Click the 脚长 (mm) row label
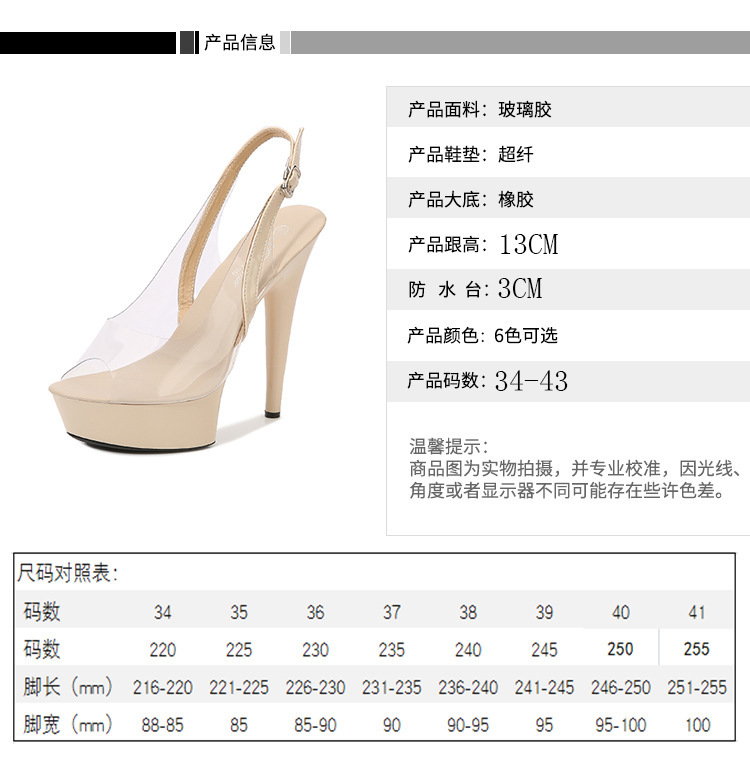750x761 pixels. point(68,687)
